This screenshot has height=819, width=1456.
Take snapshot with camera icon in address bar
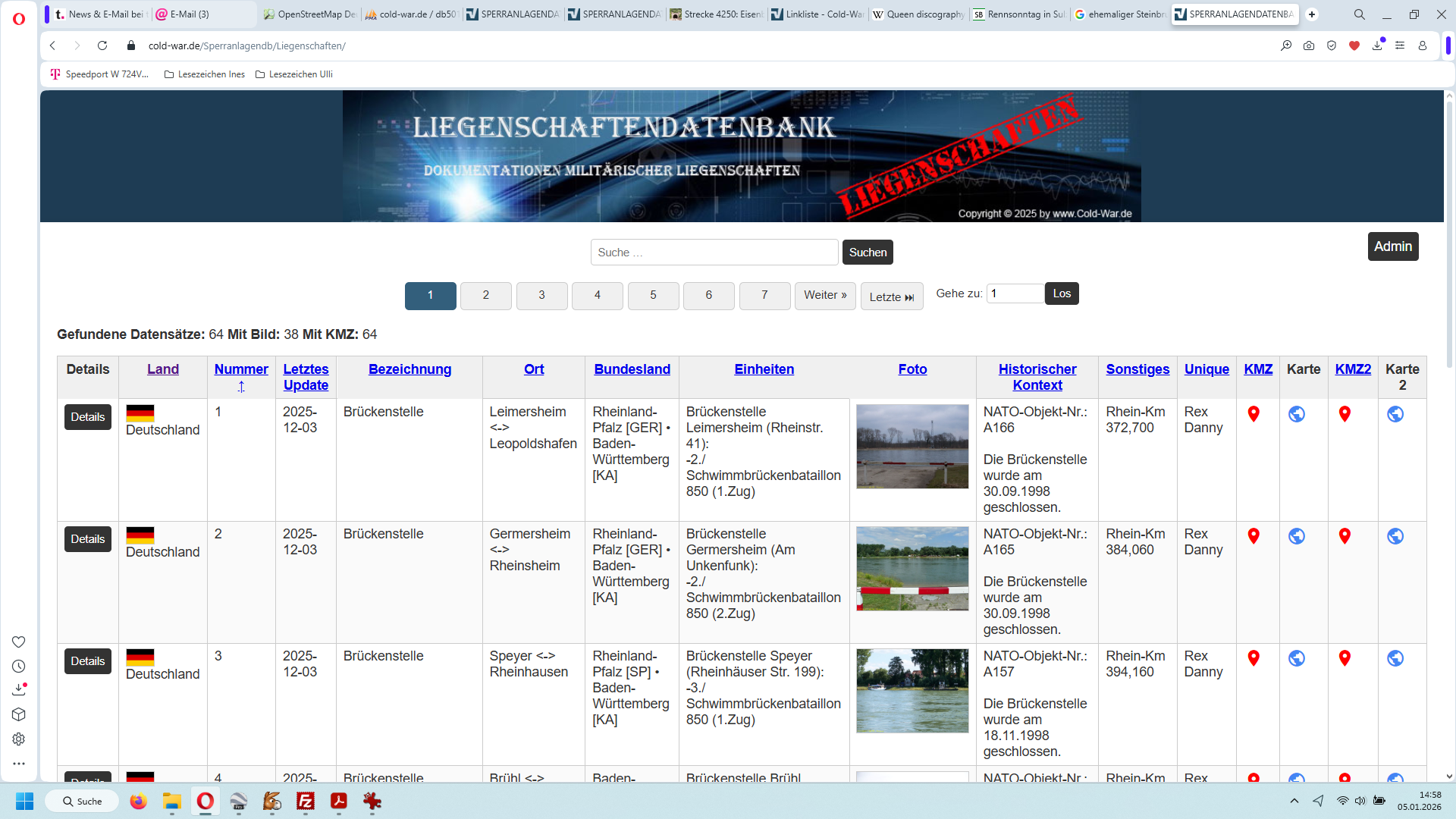pyautogui.click(x=1309, y=45)
